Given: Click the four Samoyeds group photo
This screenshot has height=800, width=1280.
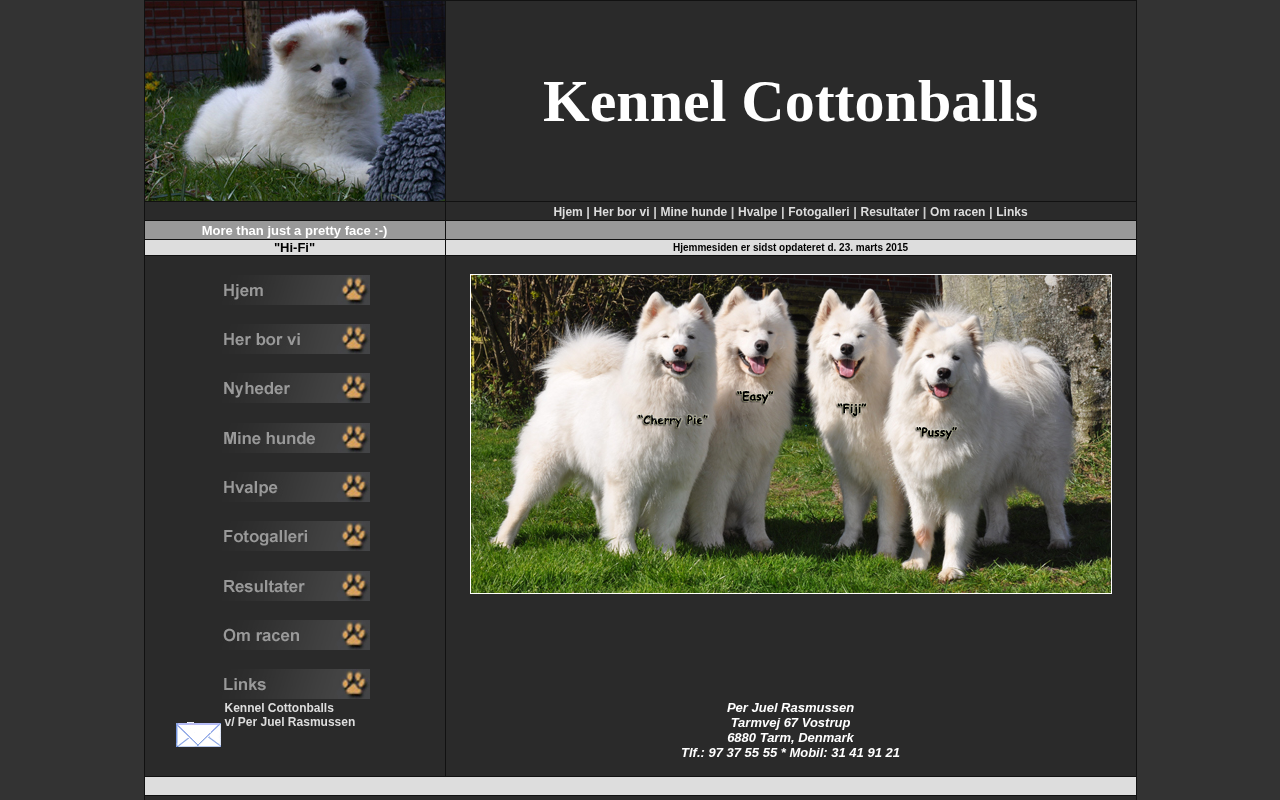Looking at the screenshot, I should coord(790,434).
